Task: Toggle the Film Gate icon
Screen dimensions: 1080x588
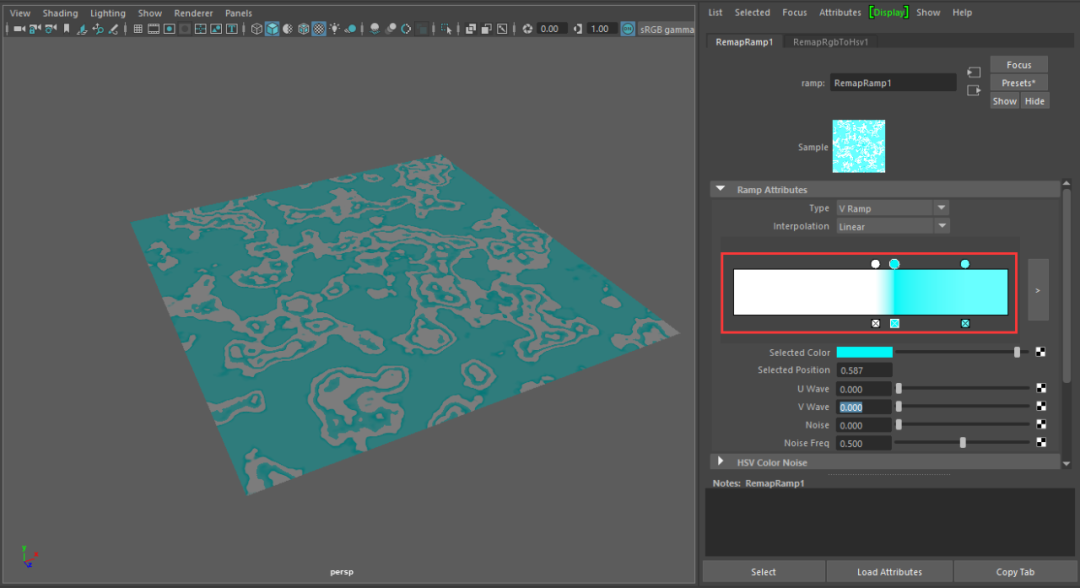Action: coord(154,29)
